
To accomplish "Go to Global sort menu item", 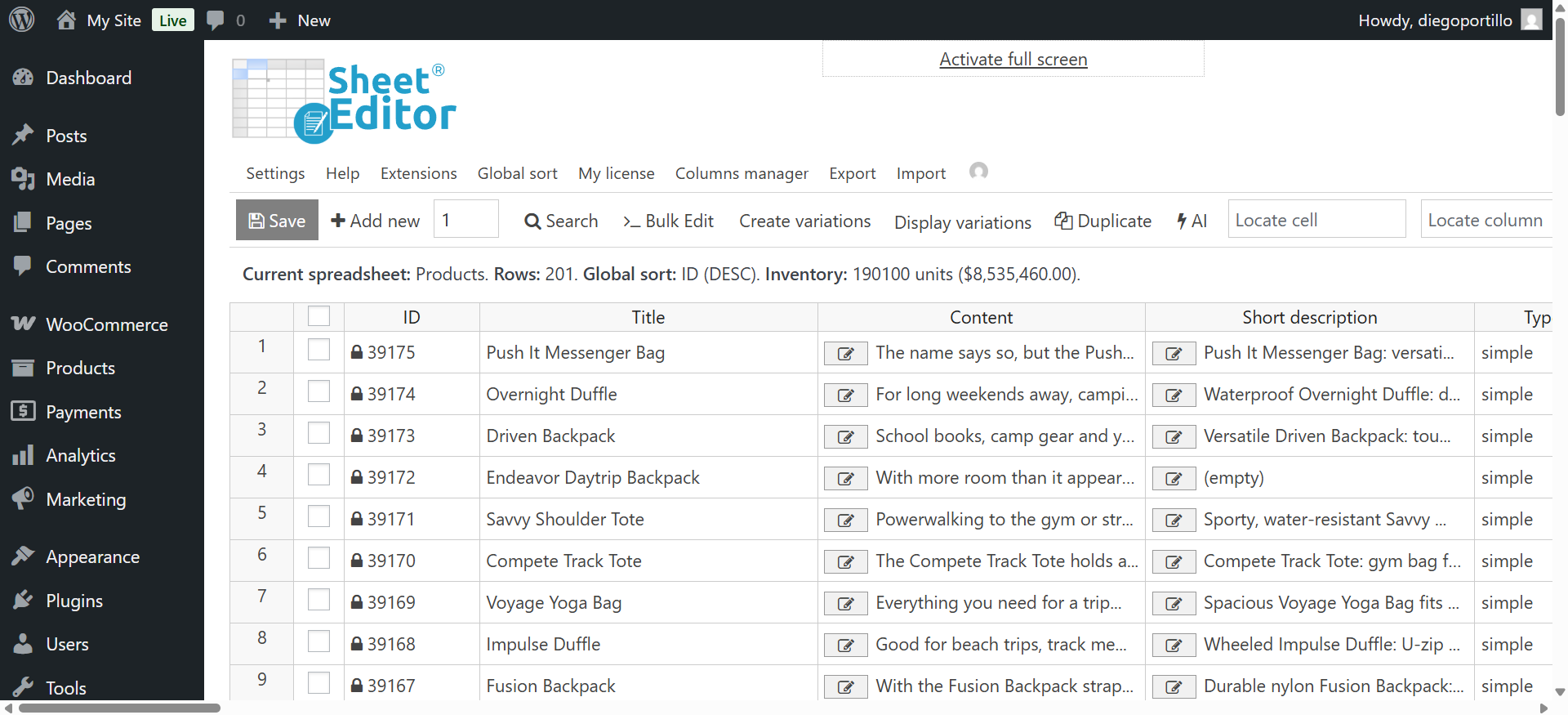I will point(517,173).
